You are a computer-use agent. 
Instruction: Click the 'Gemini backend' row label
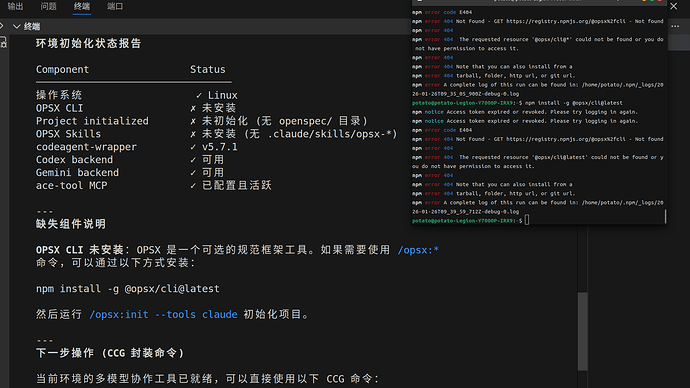point(77,172)
